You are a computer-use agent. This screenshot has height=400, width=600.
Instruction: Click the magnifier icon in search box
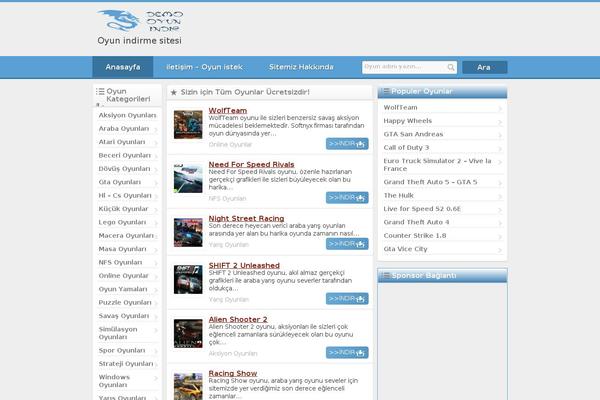(x=451, y=67)
